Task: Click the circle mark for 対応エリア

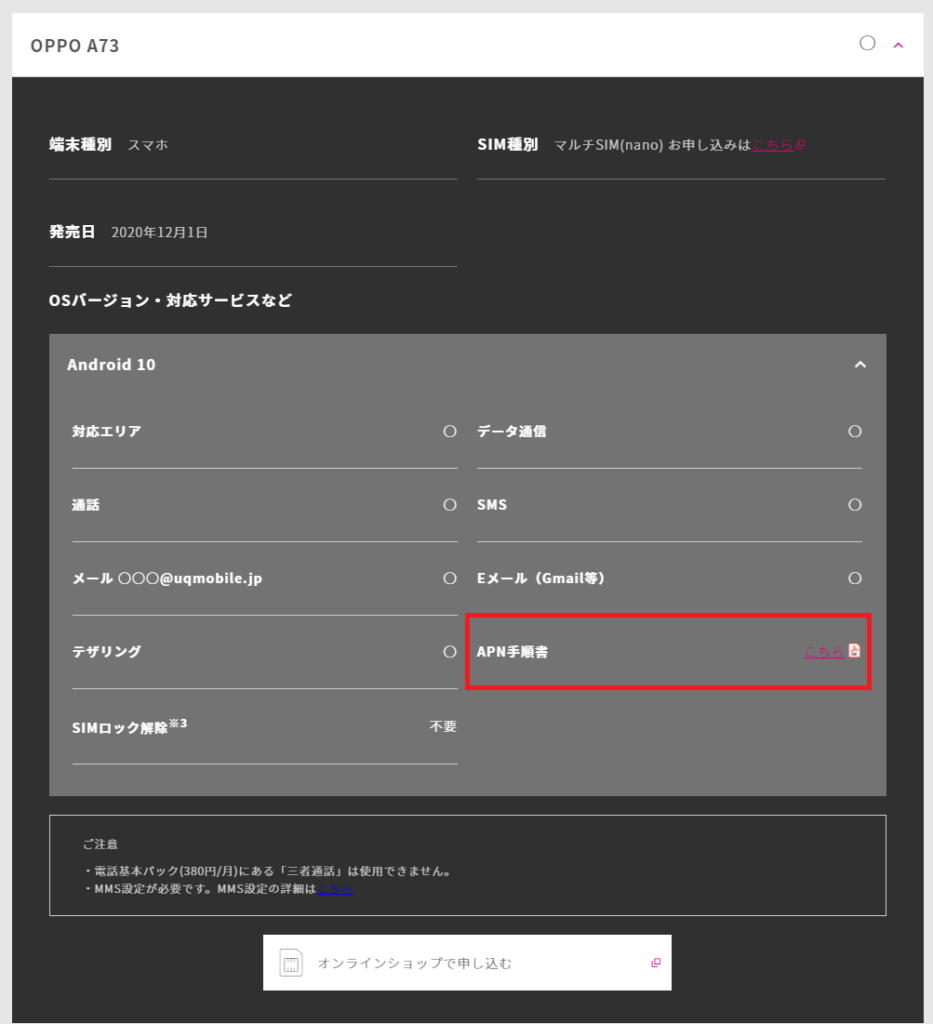Action: [x=450, y=431]
